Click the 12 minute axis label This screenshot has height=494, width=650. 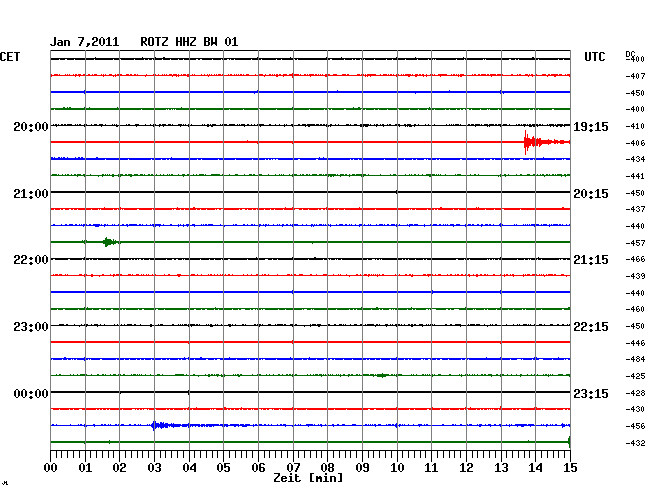click(466, 468)
